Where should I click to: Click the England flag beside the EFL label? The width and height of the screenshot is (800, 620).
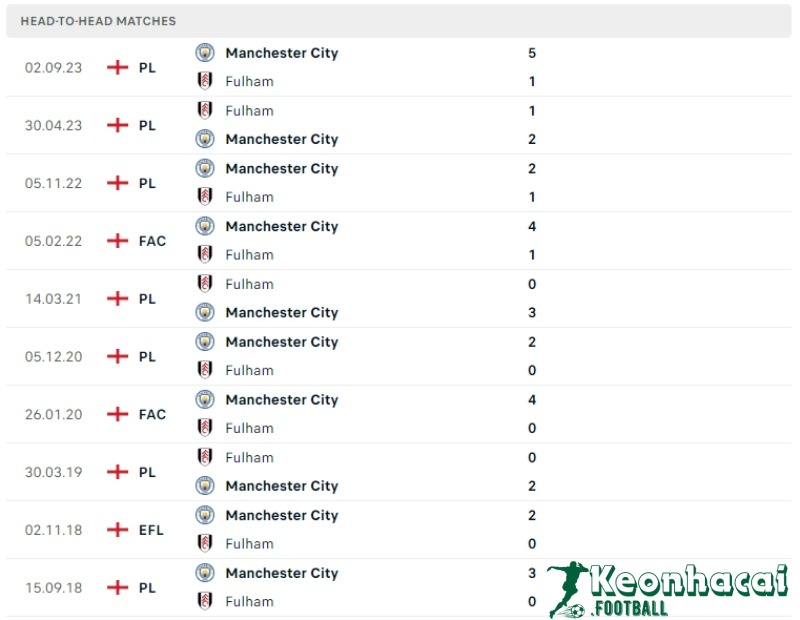click(117, 530)
